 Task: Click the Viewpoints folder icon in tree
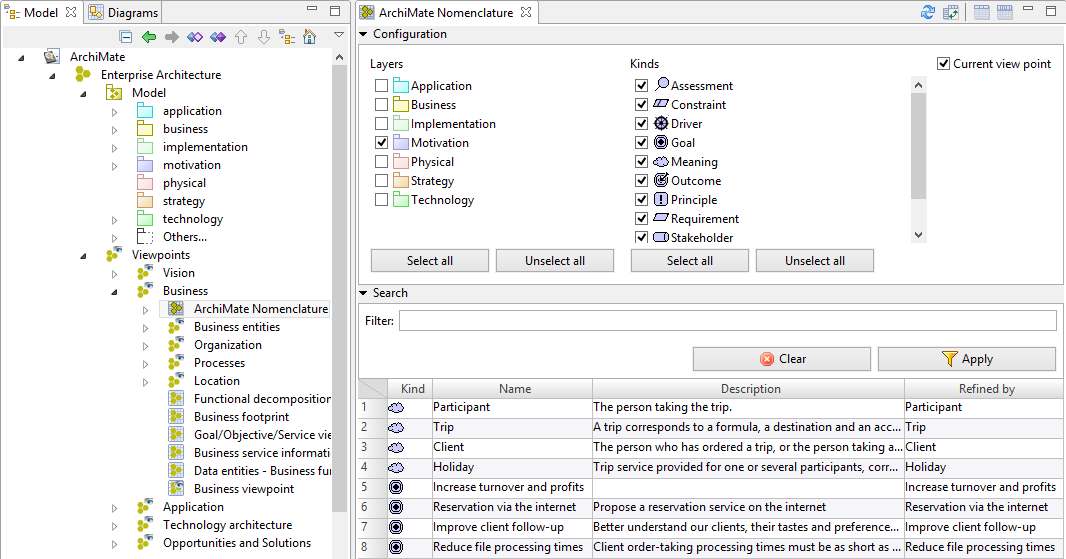[114, 254]
